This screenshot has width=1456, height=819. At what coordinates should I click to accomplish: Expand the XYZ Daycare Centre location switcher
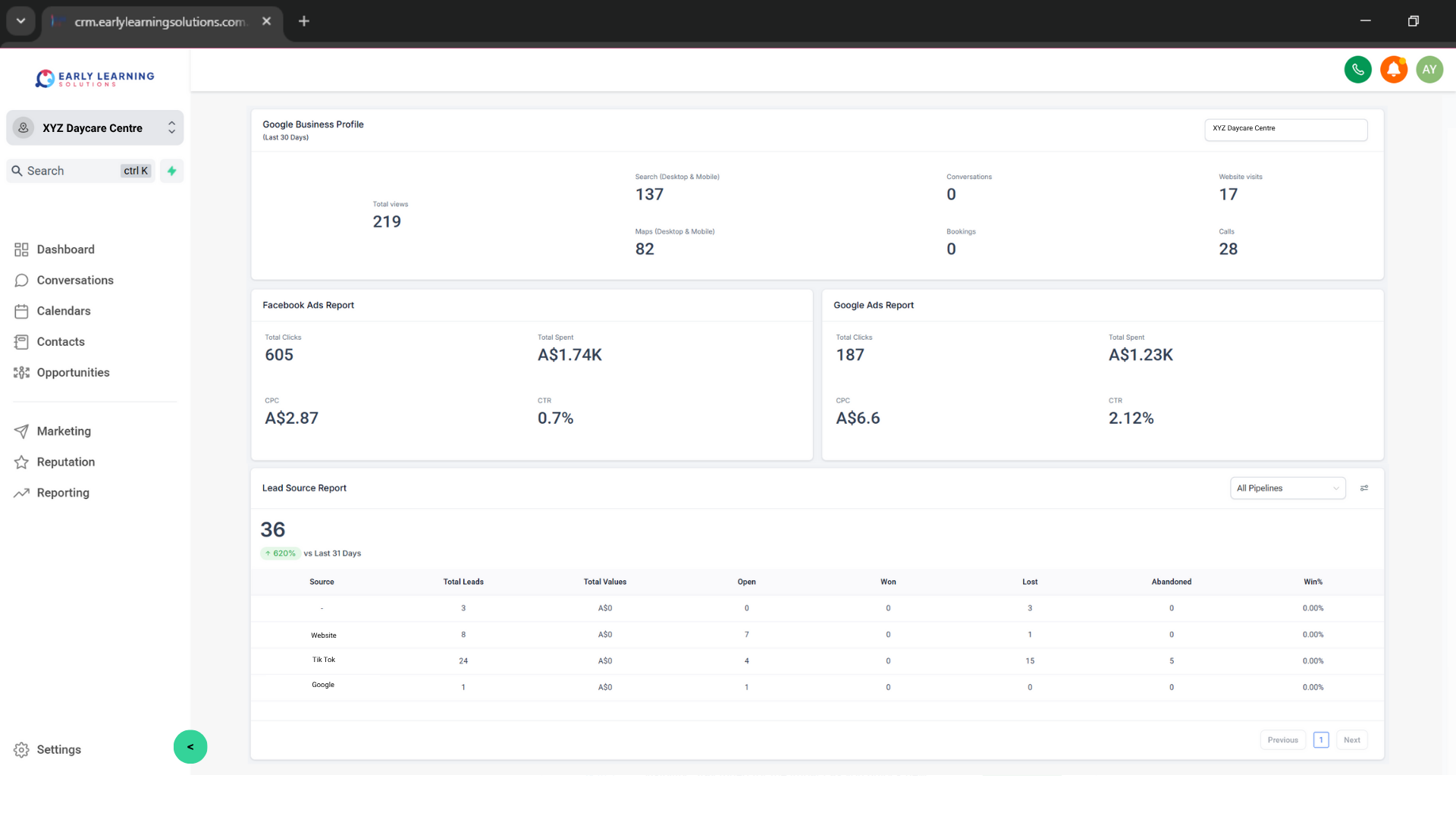(172, 127)
